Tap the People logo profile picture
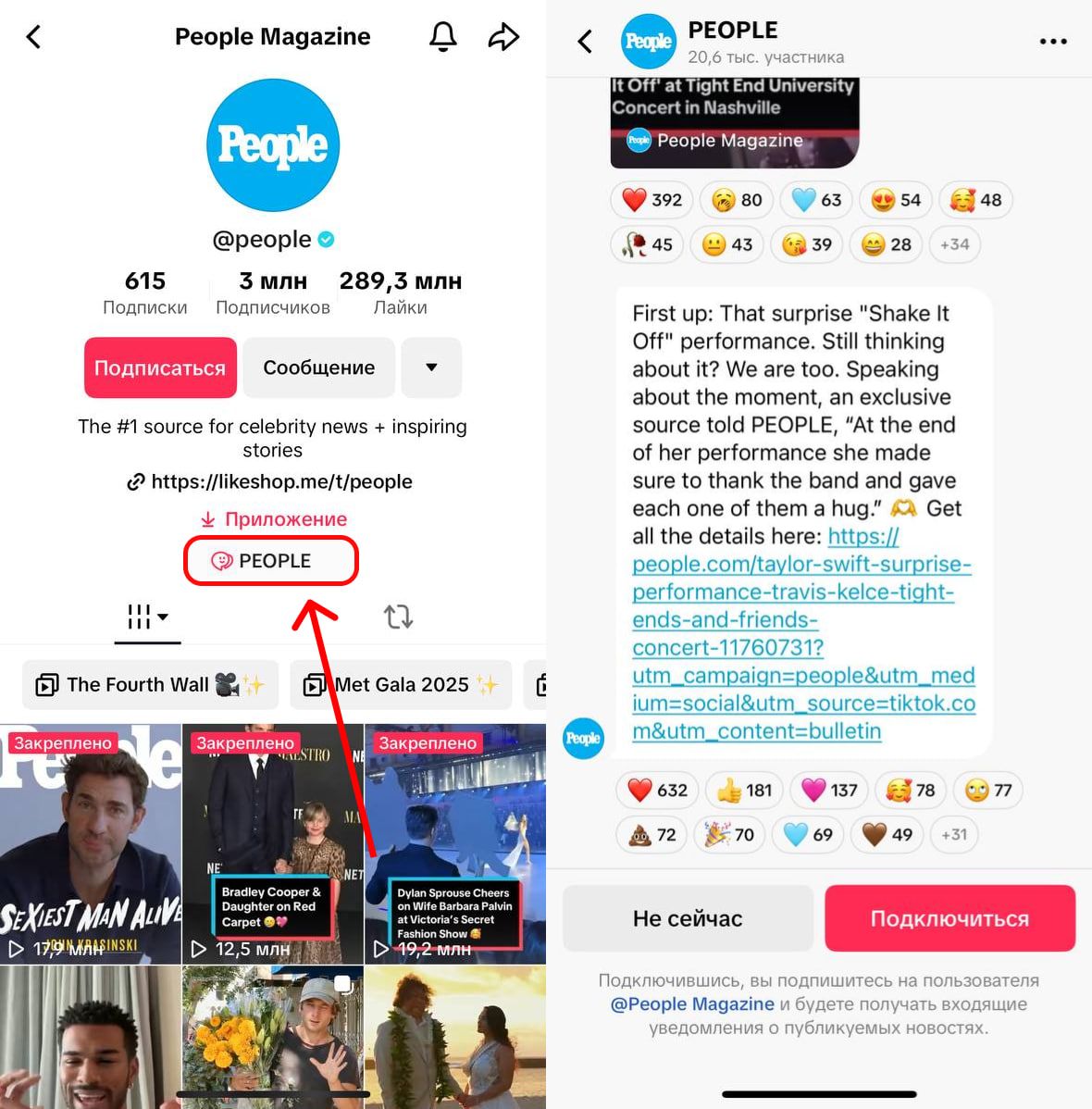The width and height of the screenshot is (1092, 1109). click(x=273, y=145)
